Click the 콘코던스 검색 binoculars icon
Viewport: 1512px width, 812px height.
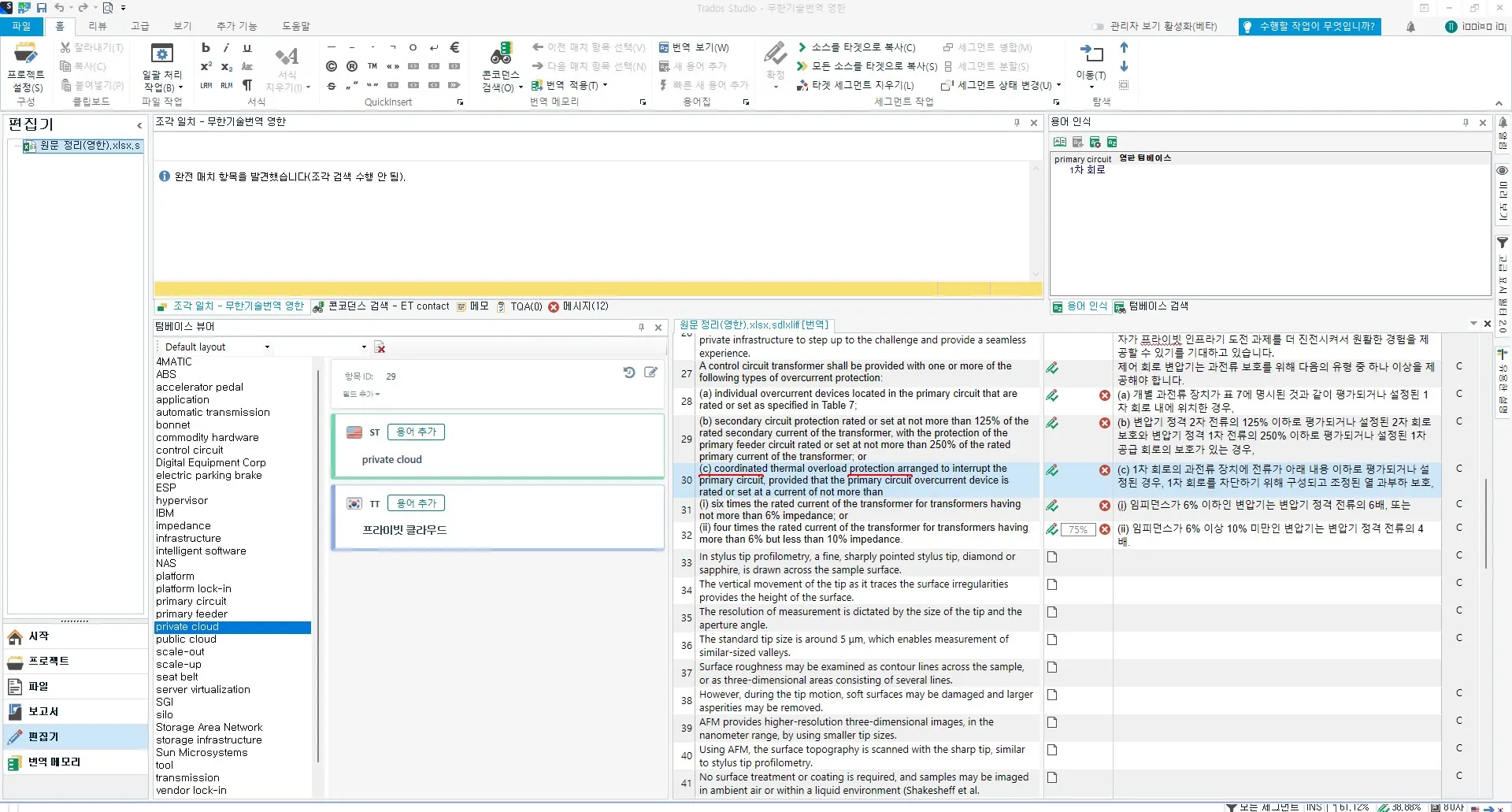click(x=501, y=55)
